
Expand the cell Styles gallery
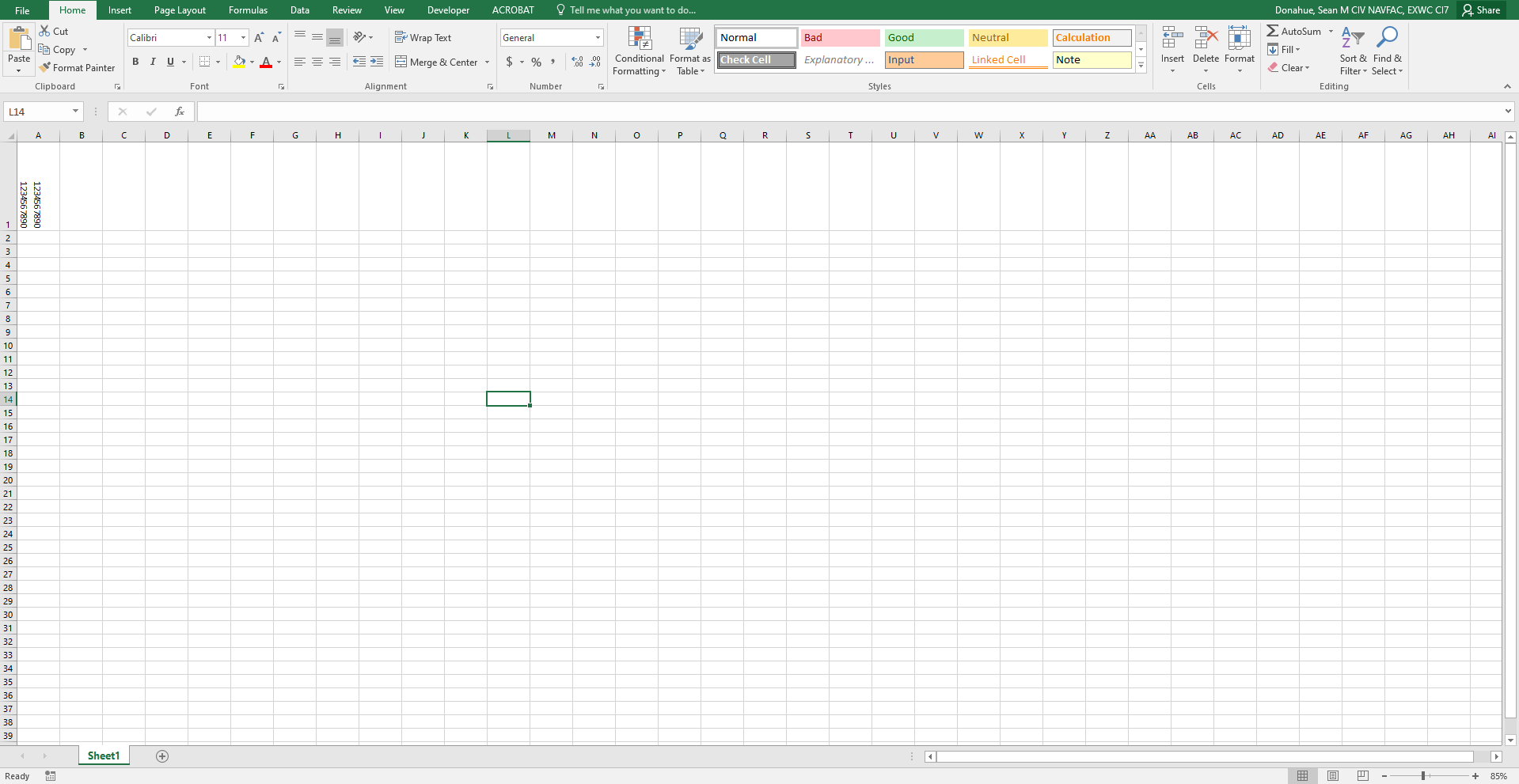pos(1141,65)
